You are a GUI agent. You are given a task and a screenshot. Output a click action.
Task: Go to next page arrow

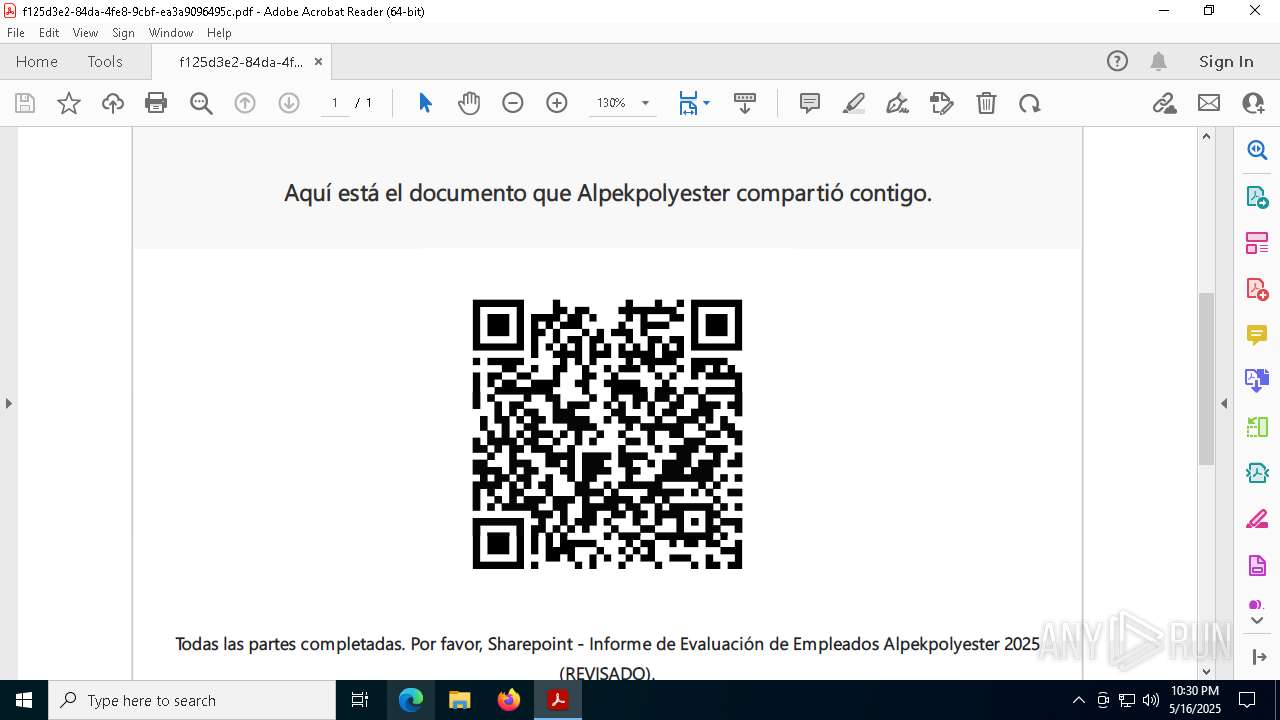tap(289, 103)
